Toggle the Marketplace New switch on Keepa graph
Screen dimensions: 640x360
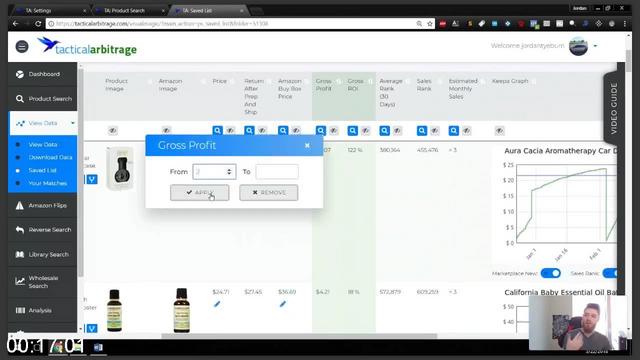pos(551,273)
